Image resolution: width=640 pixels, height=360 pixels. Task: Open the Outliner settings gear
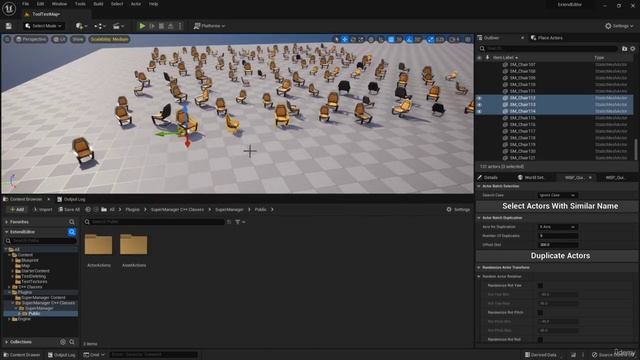click(633, 49)
